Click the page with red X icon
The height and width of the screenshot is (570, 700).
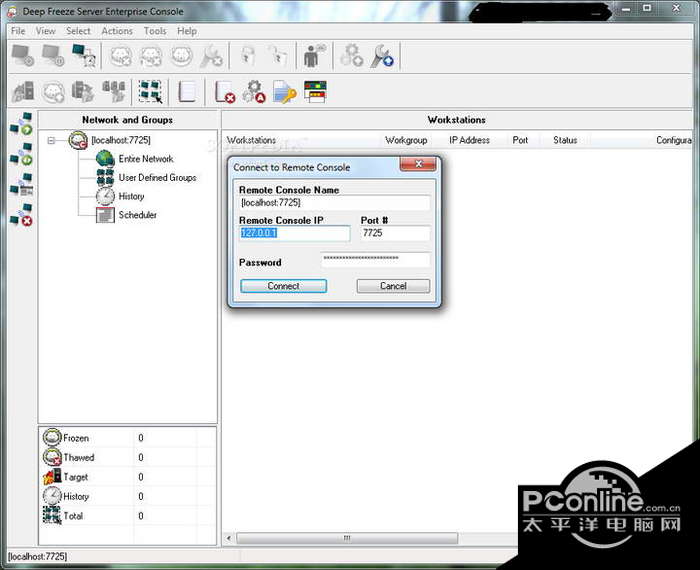tap(225, 92)
